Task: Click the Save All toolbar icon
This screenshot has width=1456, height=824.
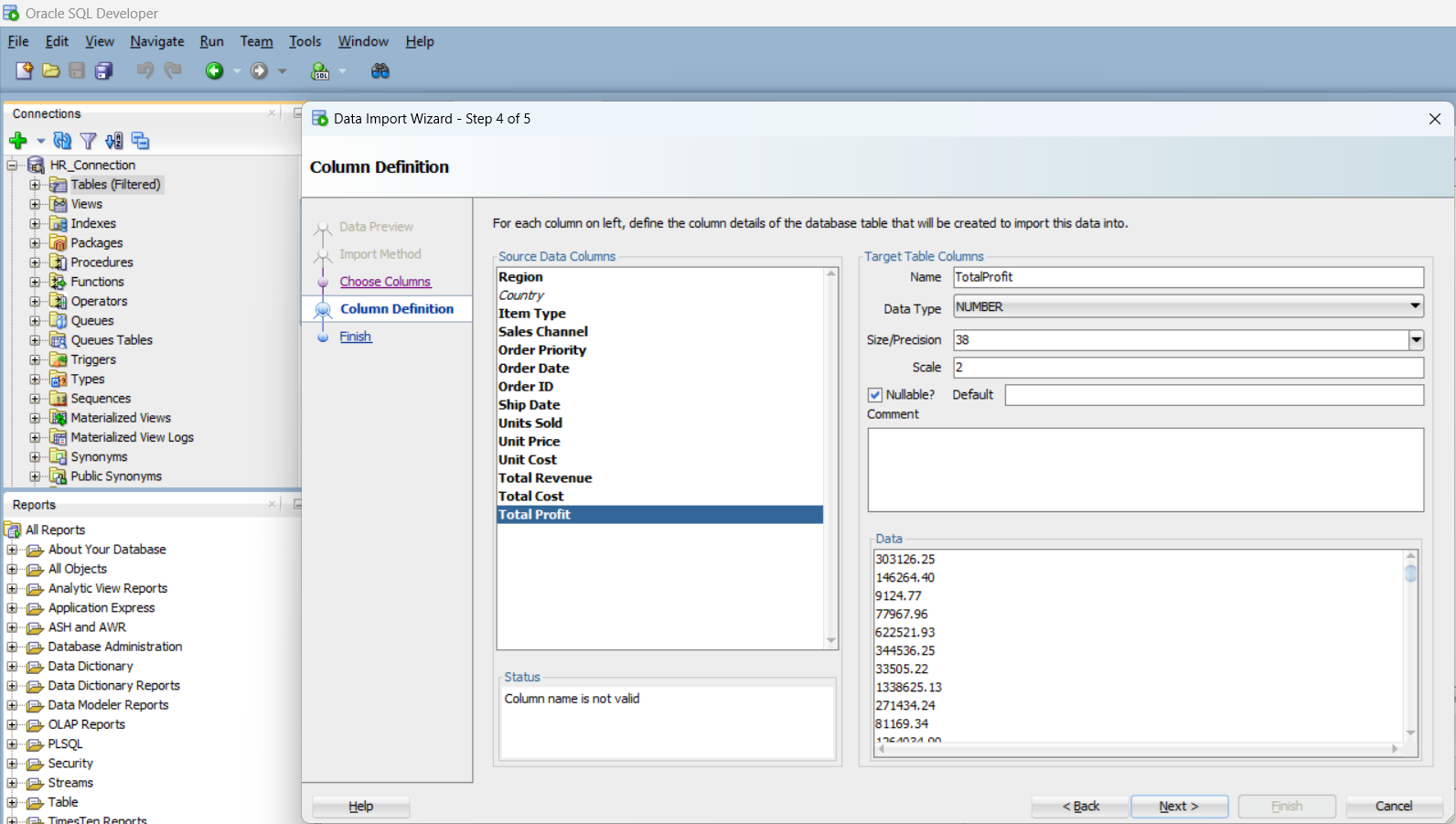Action: (104, 70)
